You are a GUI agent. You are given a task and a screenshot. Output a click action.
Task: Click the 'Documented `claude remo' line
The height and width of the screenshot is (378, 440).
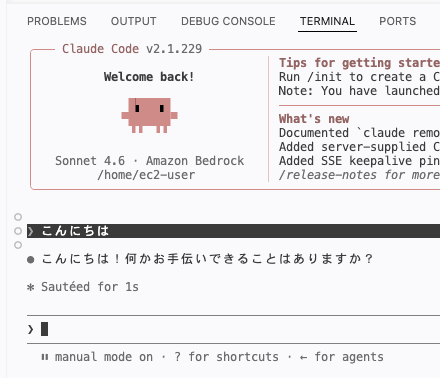tap(359, 133)
